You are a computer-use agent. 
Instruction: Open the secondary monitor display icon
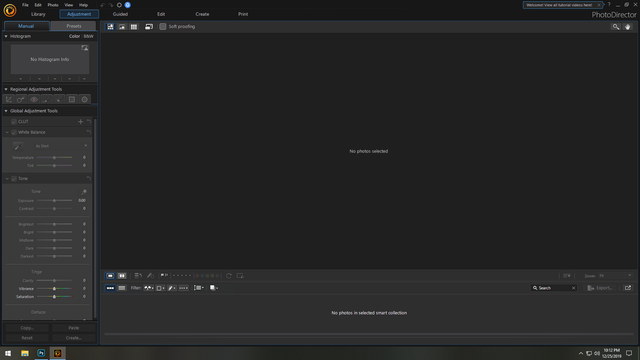click(x=149, y=27)
